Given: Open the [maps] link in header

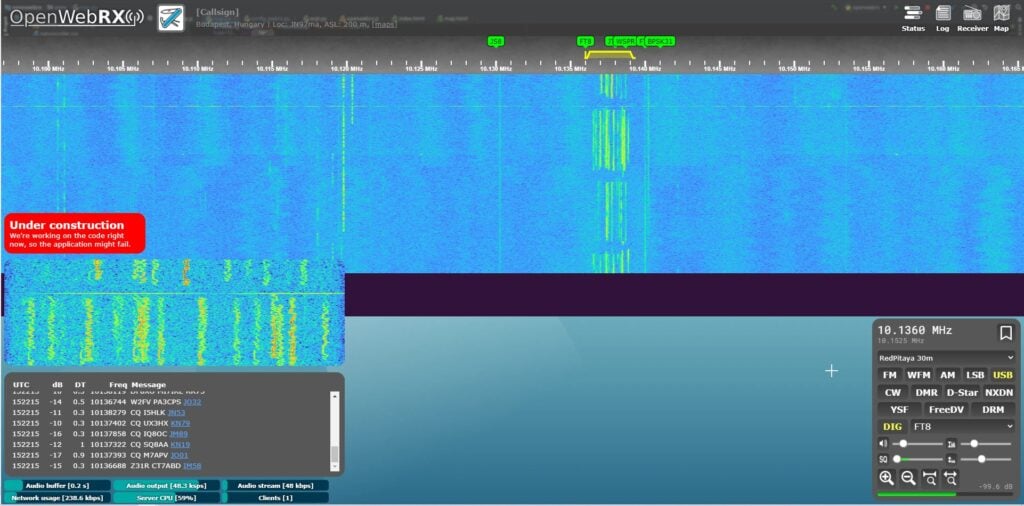Looking at the screenshot, I should click(x=384, y=24).
